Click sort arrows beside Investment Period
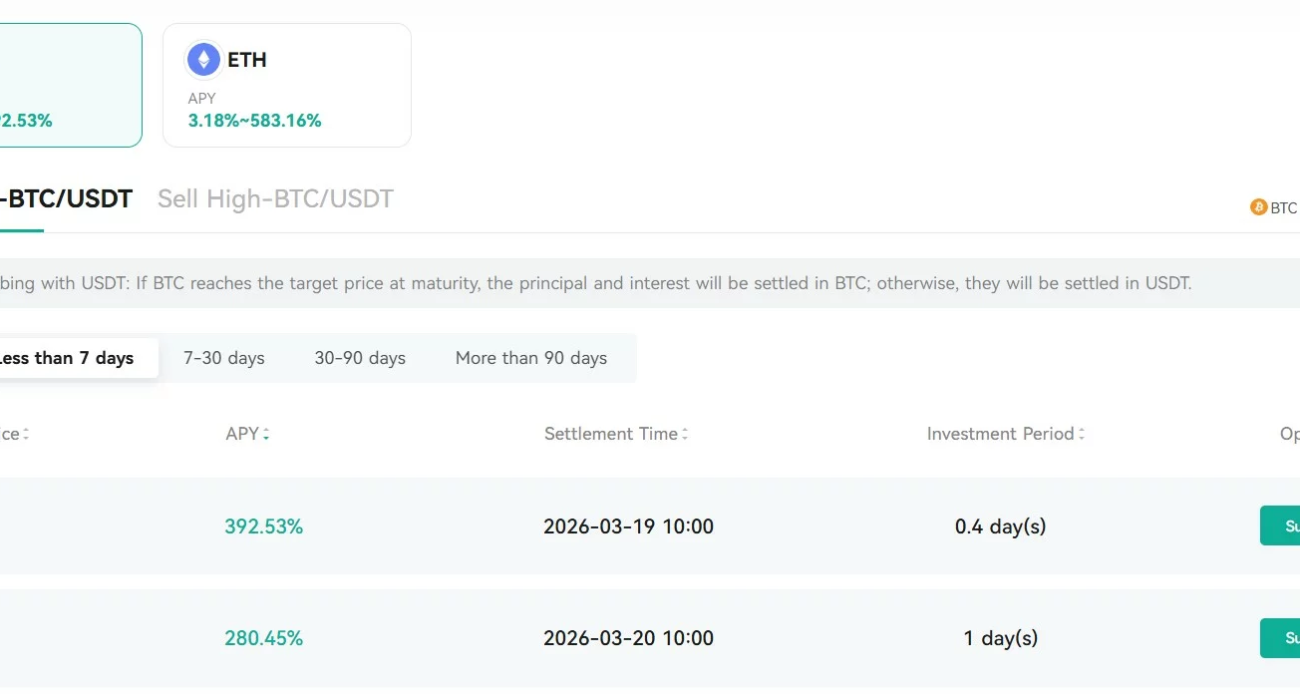 tap(1082, 434)
